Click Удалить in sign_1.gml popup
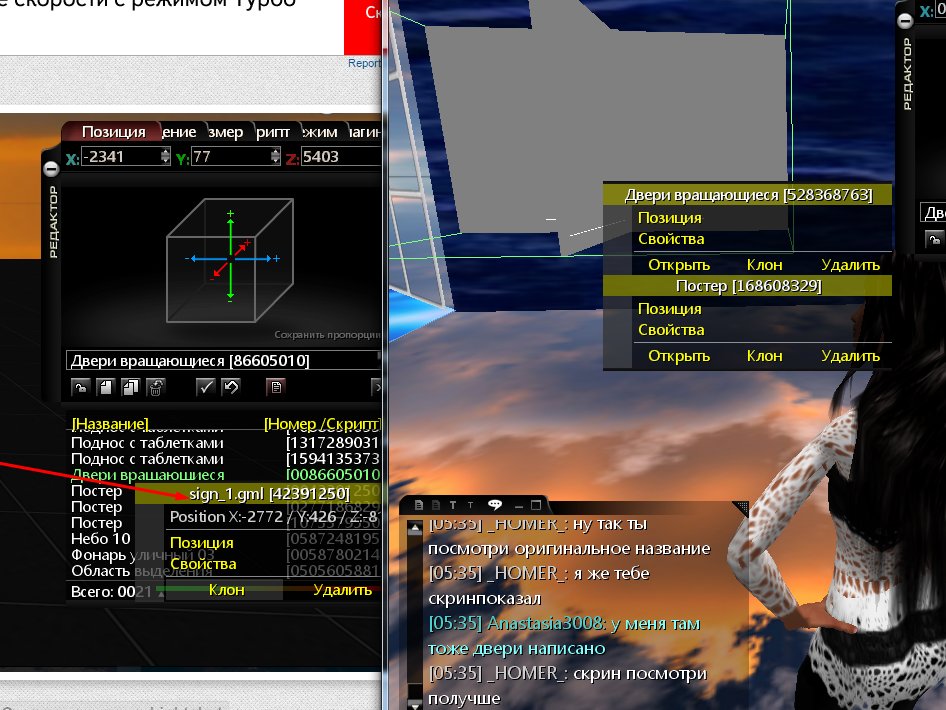 tap(342, 590)
